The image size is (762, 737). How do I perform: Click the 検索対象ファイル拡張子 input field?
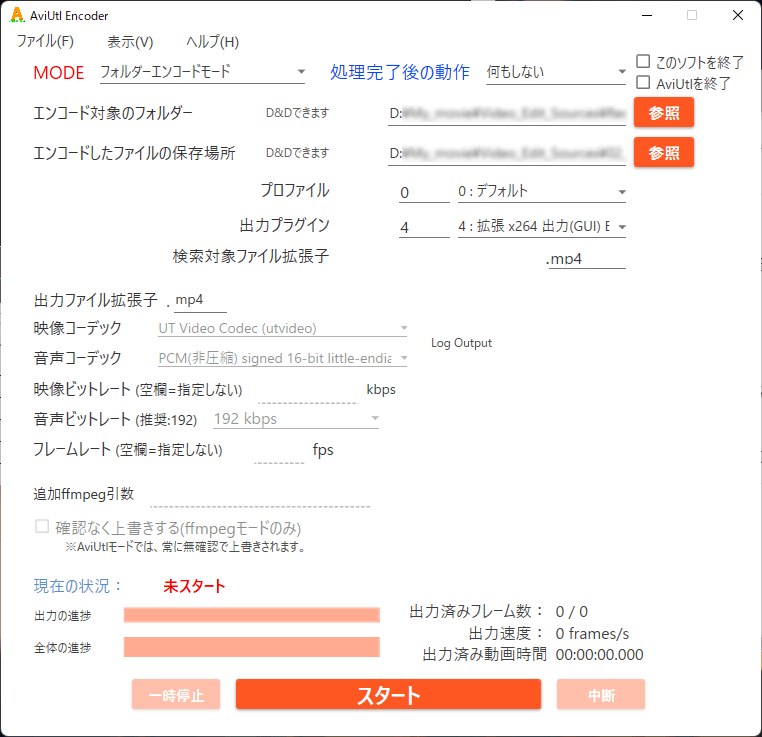[585, 259]
